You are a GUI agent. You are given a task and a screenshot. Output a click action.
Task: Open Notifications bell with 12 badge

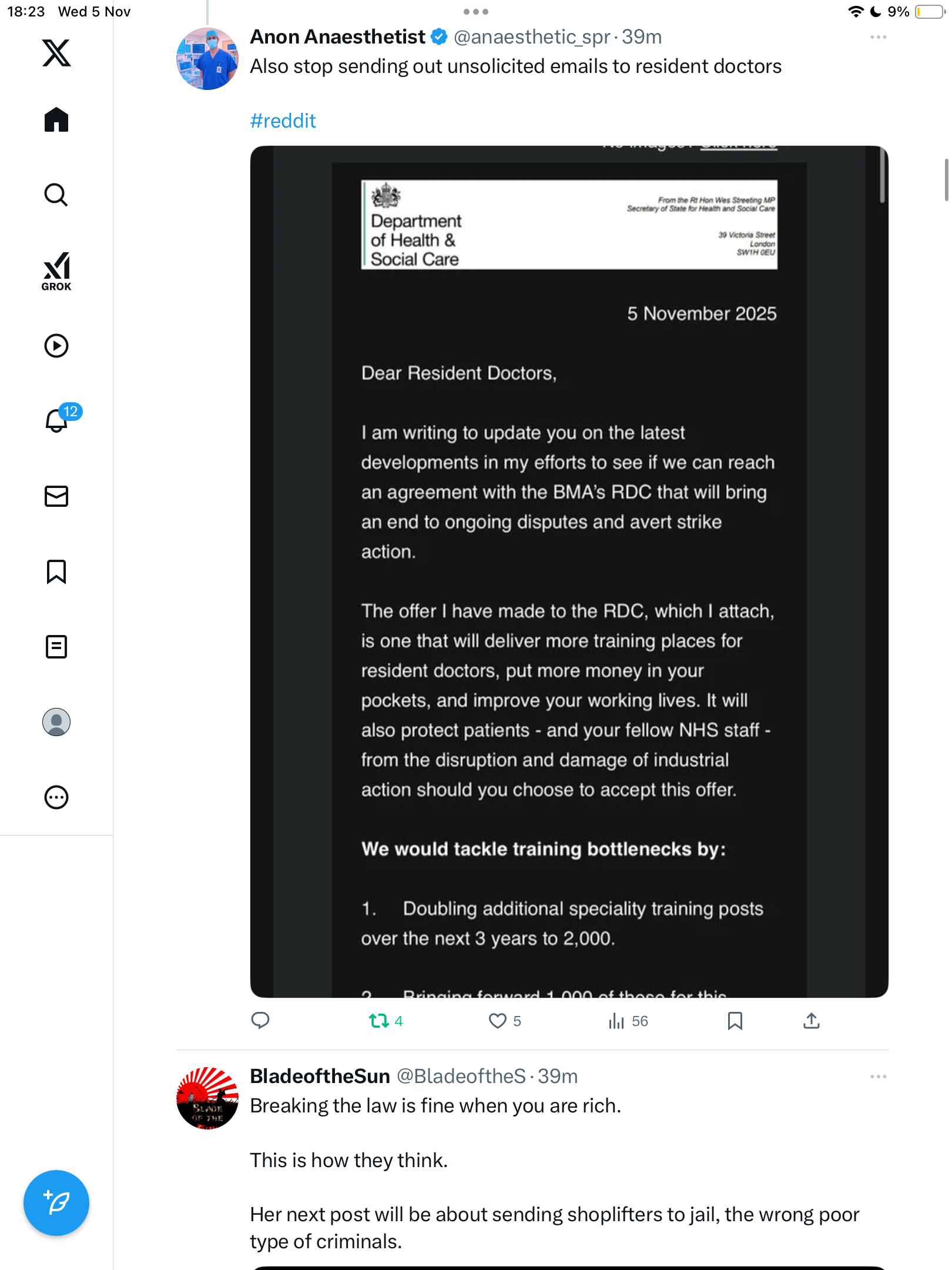click(x=56, y=420)
